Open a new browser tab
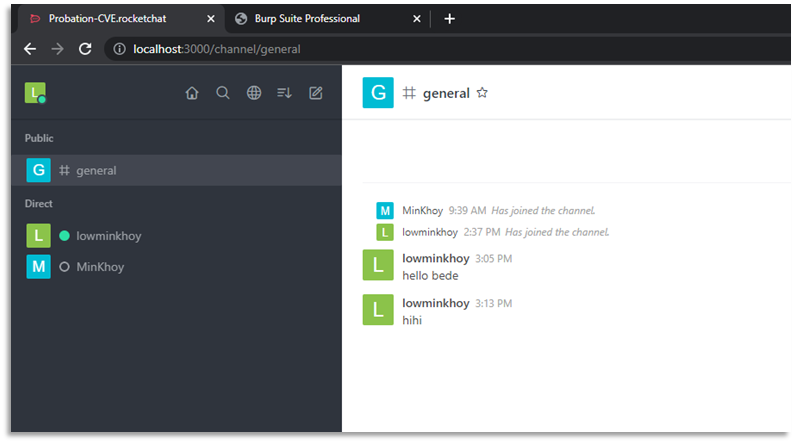 [449, 19]
